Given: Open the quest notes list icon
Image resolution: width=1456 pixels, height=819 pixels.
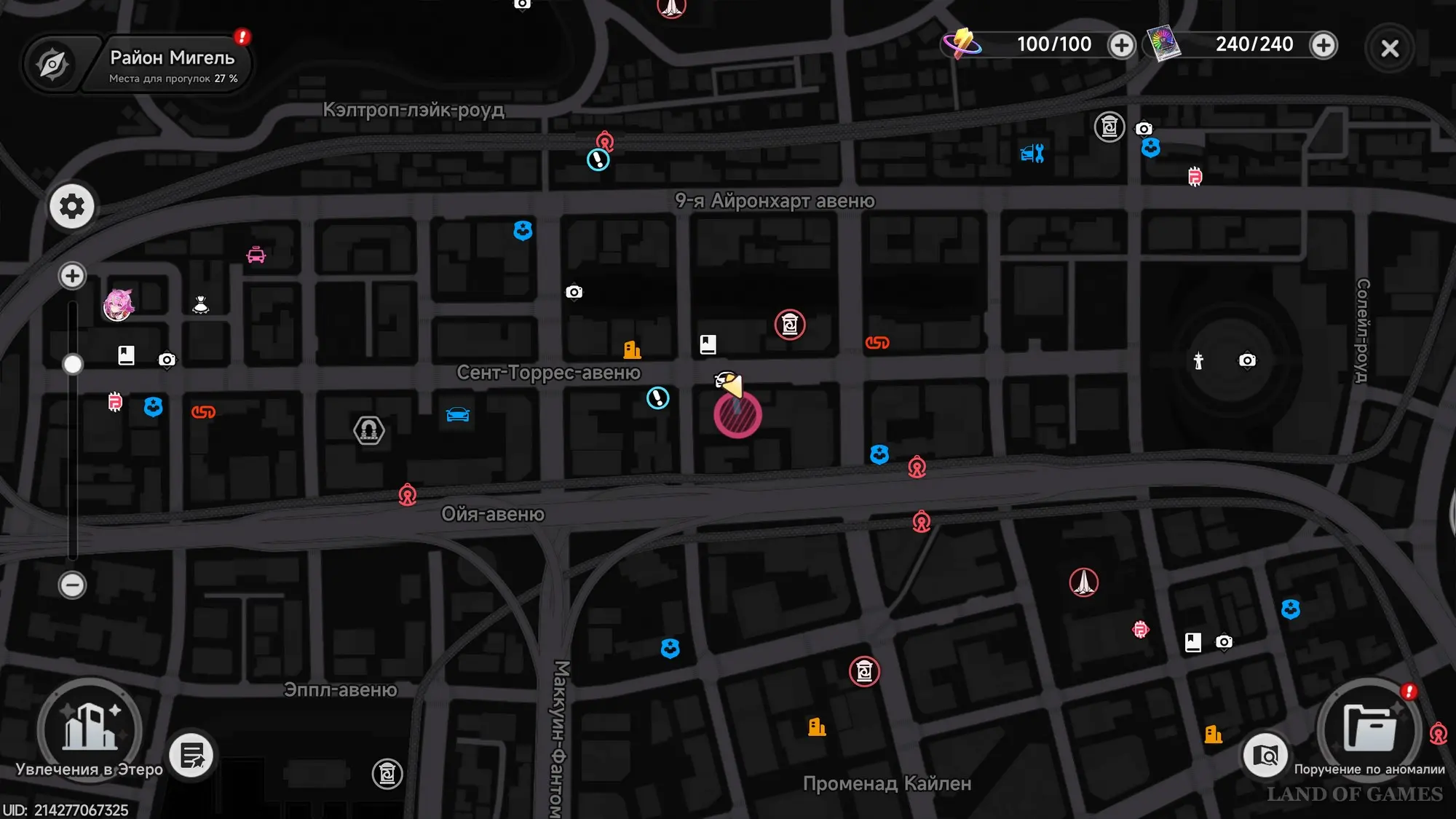Looking at the screenshot, I should (x=191, y=756).
